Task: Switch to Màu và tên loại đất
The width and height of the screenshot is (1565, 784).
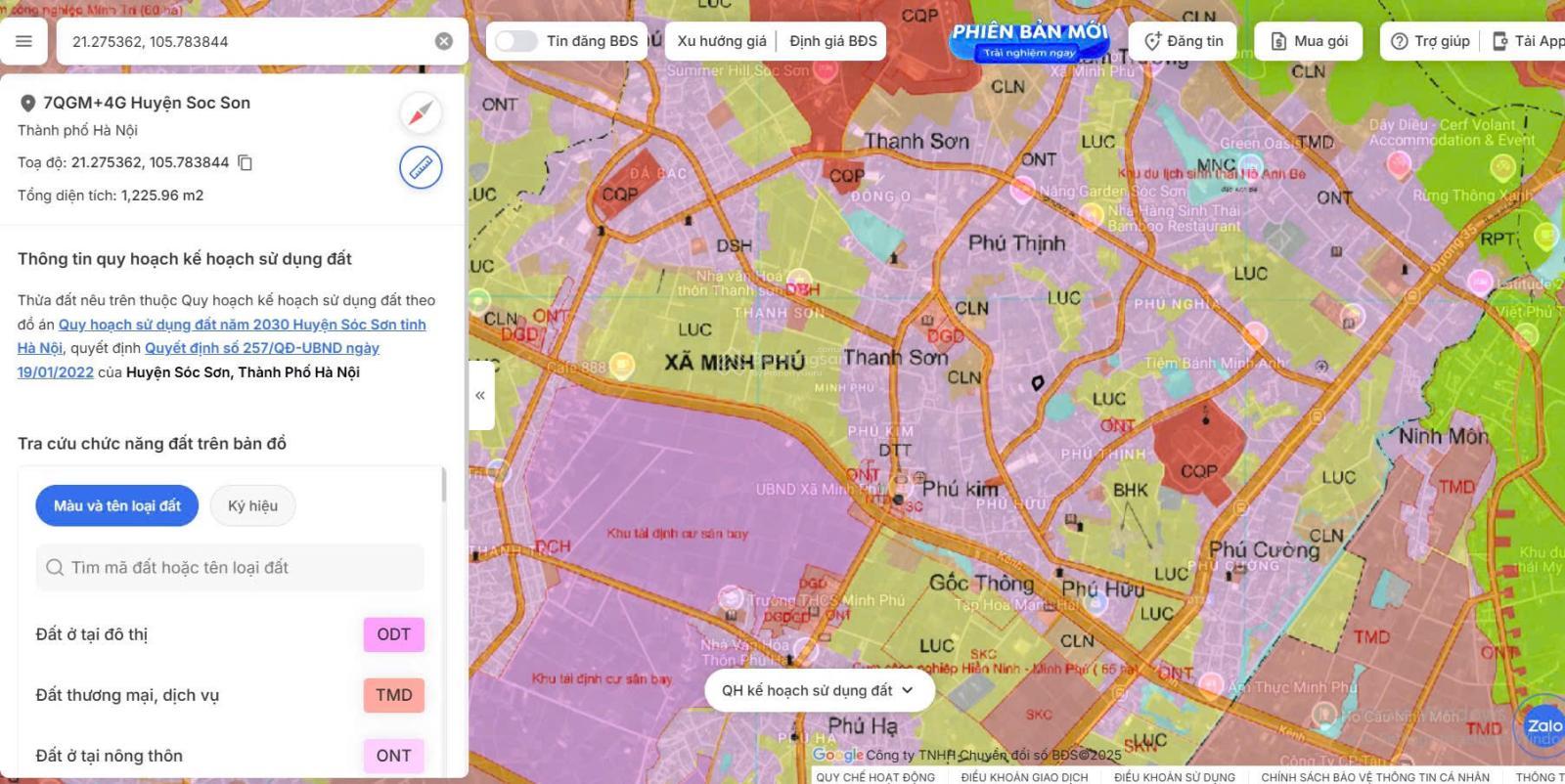Action: [117, 505]
